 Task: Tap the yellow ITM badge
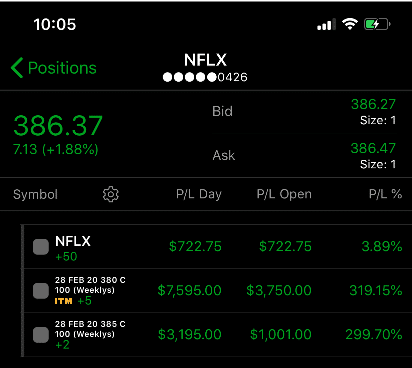(63, 301)
